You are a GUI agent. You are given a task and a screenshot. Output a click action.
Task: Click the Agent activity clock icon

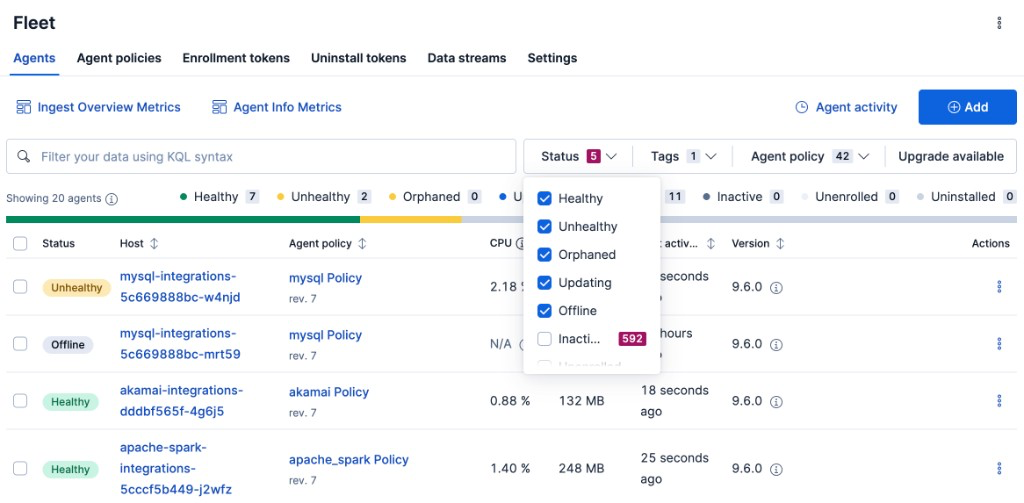click(x=801, y=107)
